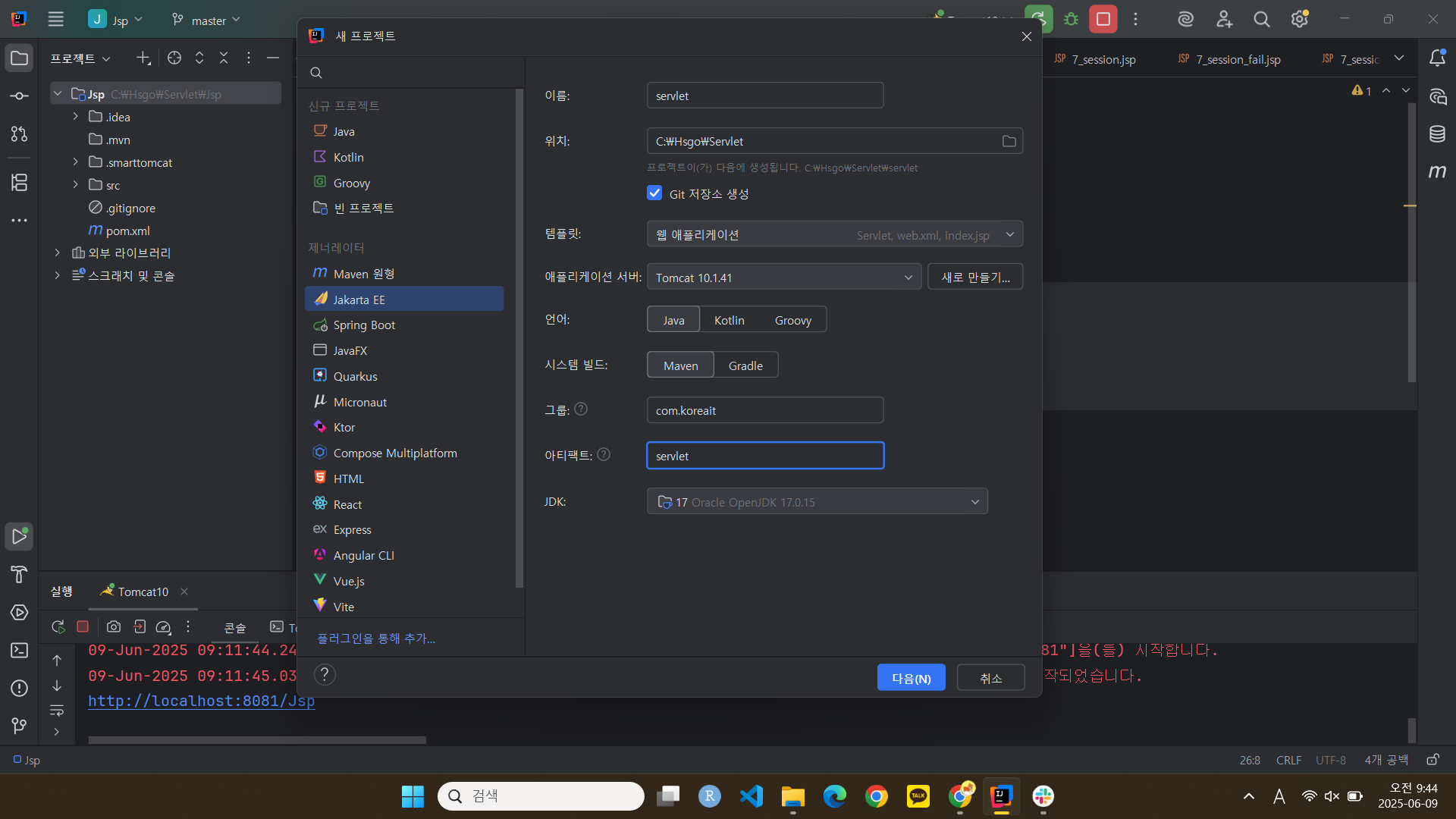Open the Notifications bell icon
The height and width of the screenshot is (819, 1456).
tap(1437, 58)
